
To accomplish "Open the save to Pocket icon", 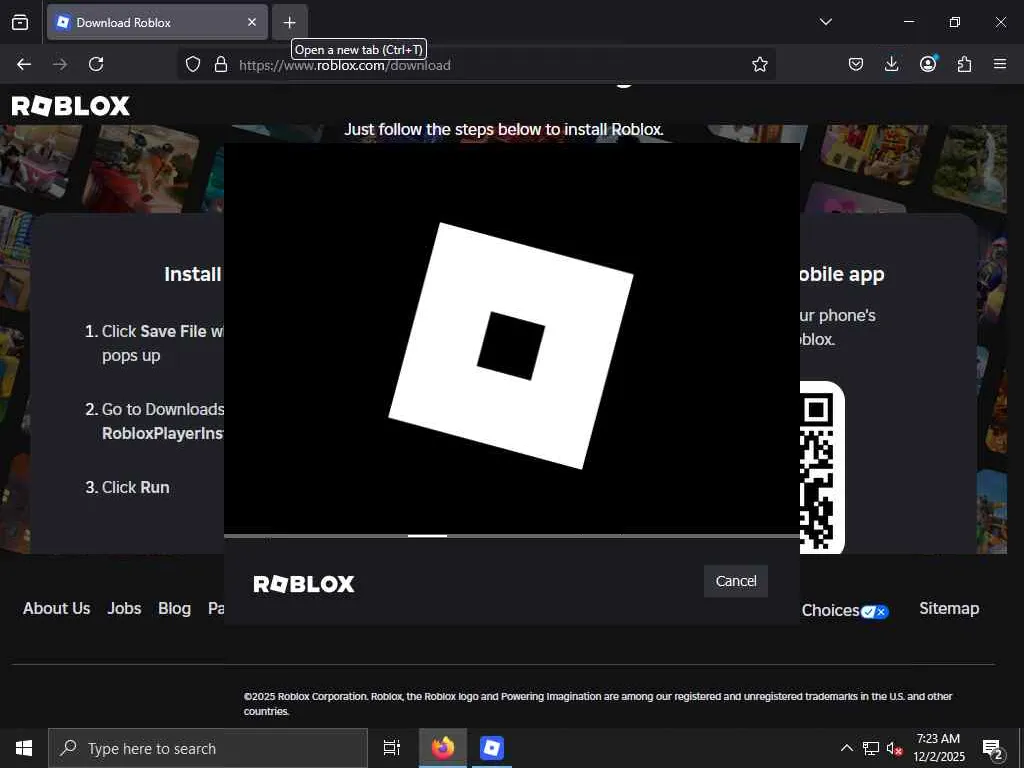I will (856, 64).
